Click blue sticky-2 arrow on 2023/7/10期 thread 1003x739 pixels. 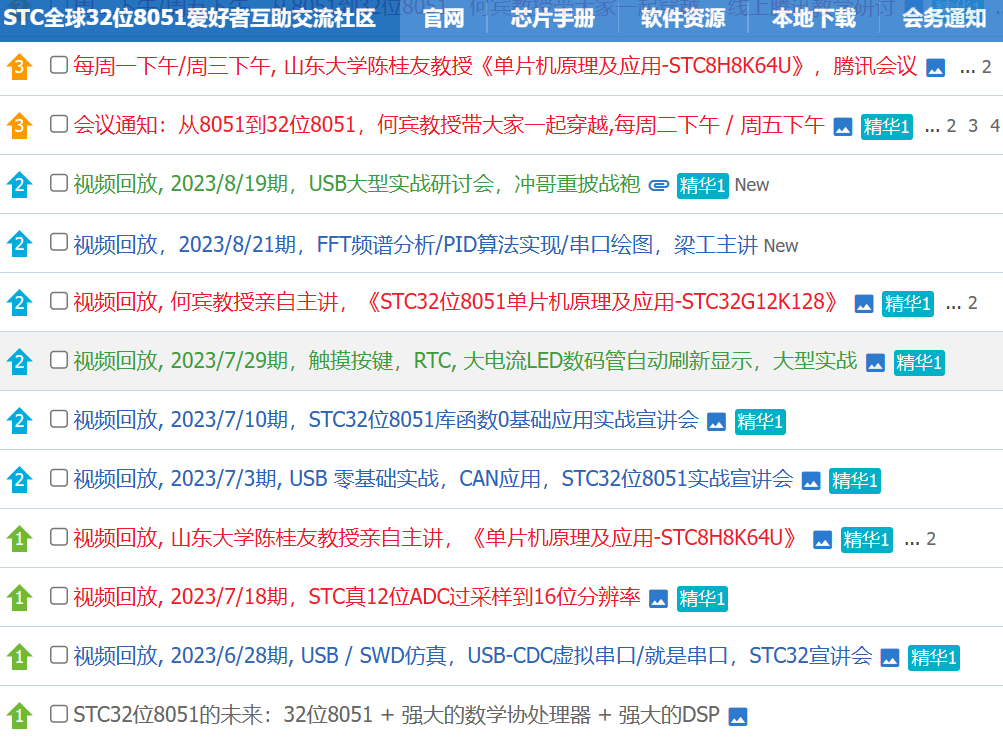pos(19,420)
